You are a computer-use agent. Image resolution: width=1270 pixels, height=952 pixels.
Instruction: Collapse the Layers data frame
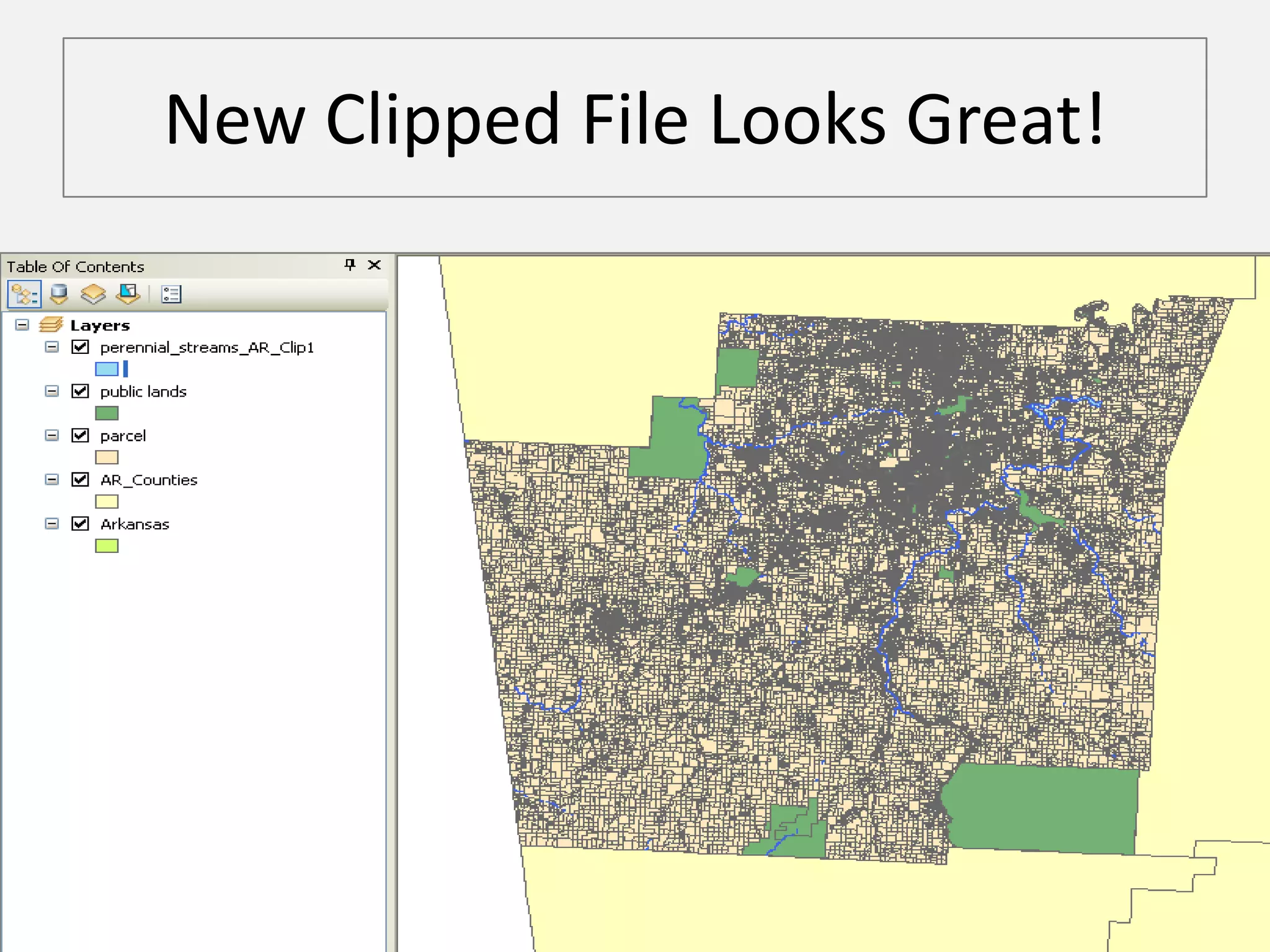click(22, 325)
